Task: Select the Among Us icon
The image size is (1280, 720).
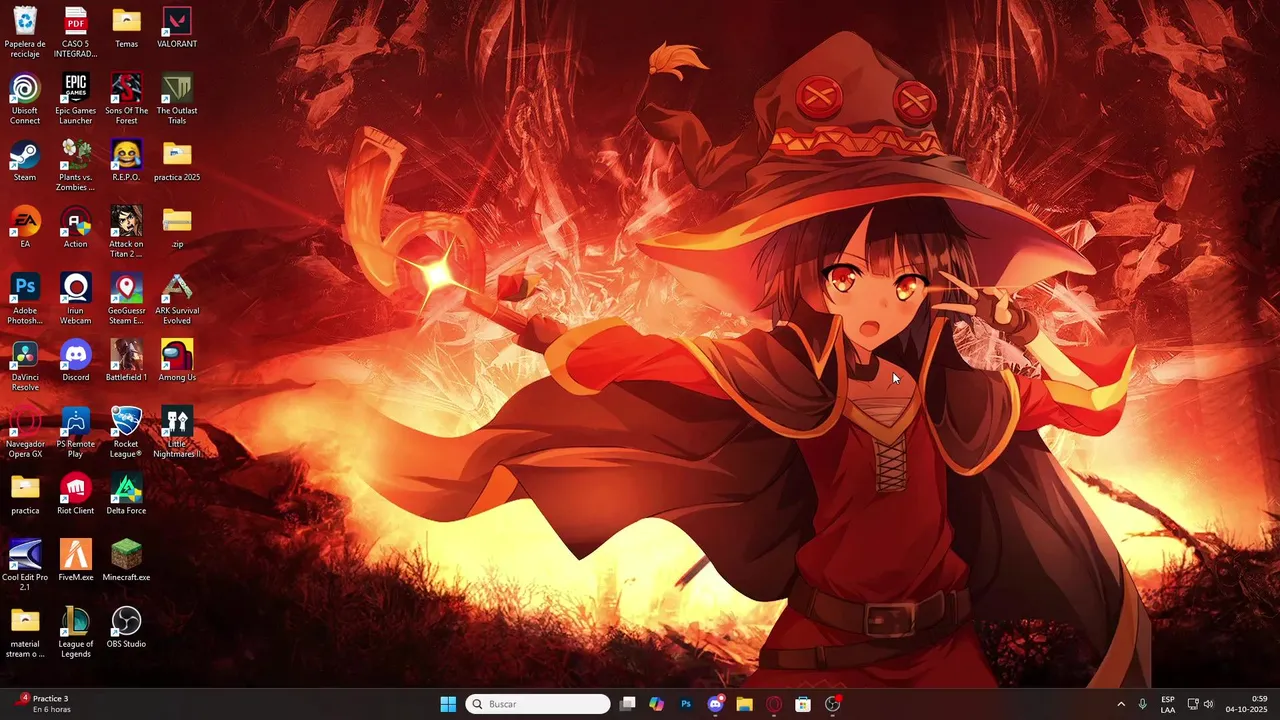Action: (177, 360)
